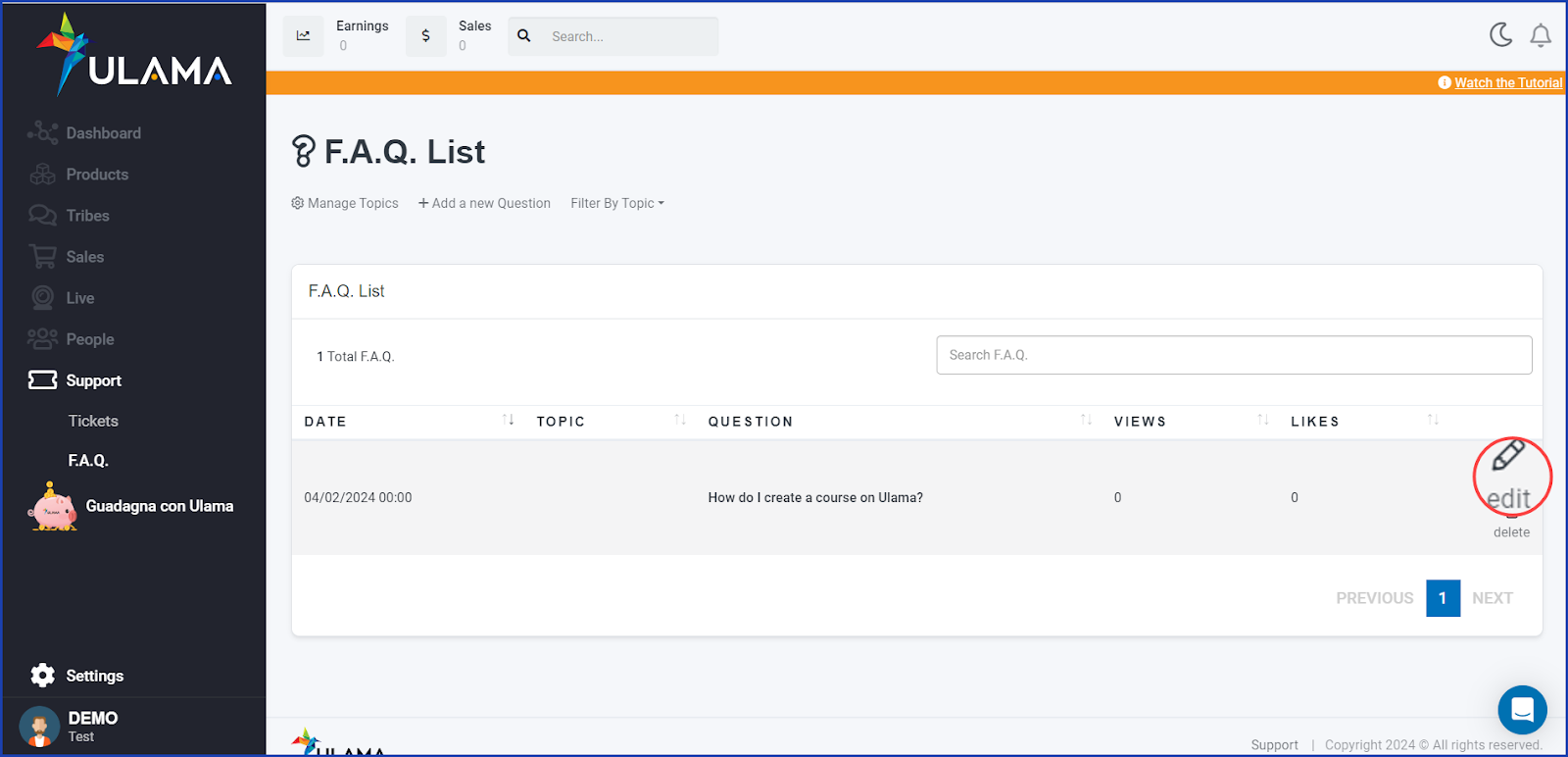Open notifications bell icon
The image size is (1568, 757).
(x=1541, y=36)
